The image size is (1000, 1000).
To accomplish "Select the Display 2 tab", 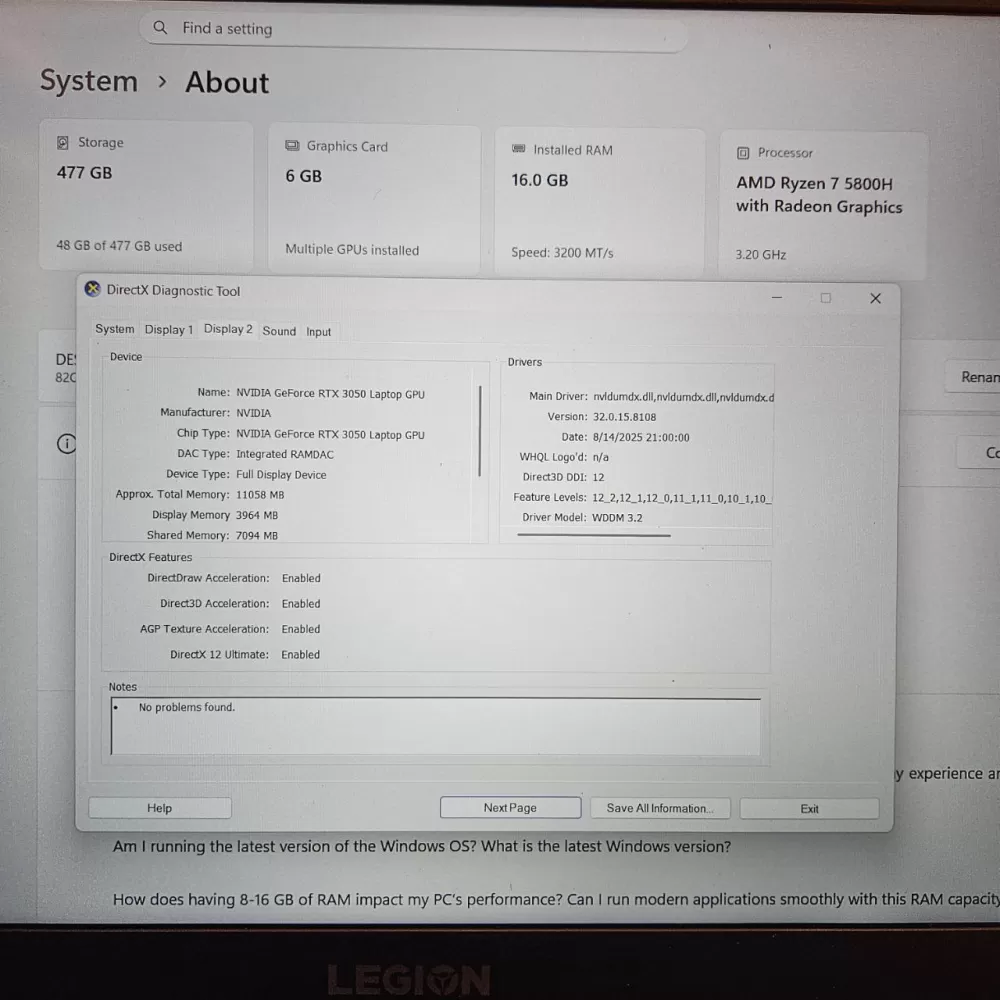I will [228, 329].
